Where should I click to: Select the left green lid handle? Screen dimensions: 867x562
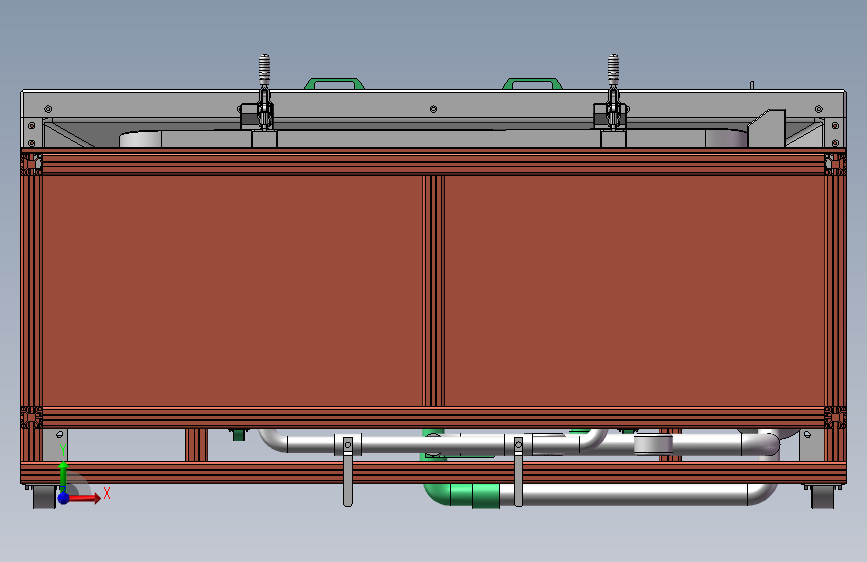[x=334, y=83]
